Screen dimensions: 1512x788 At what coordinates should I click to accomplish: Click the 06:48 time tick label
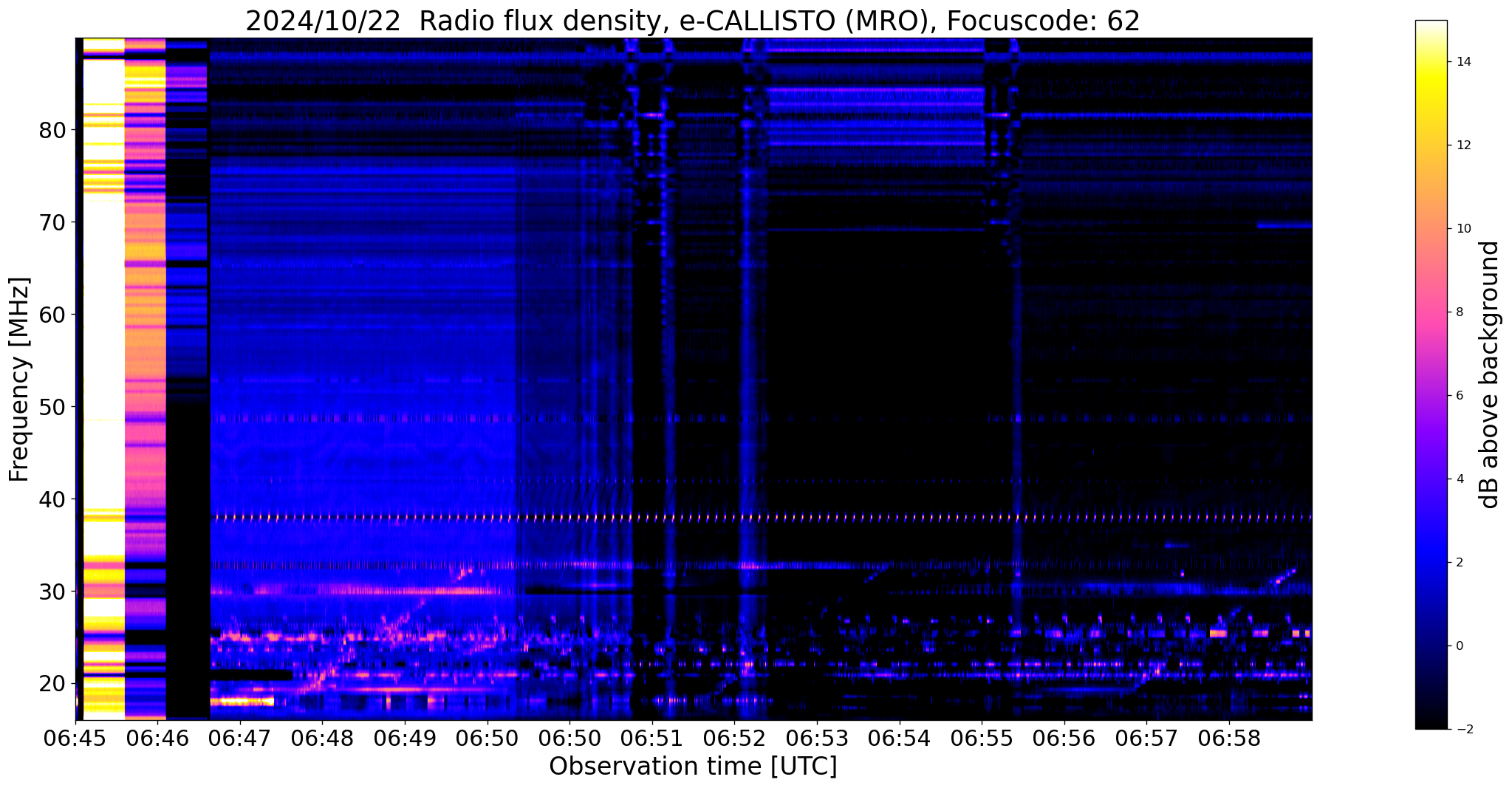click(x=323, y=736)
